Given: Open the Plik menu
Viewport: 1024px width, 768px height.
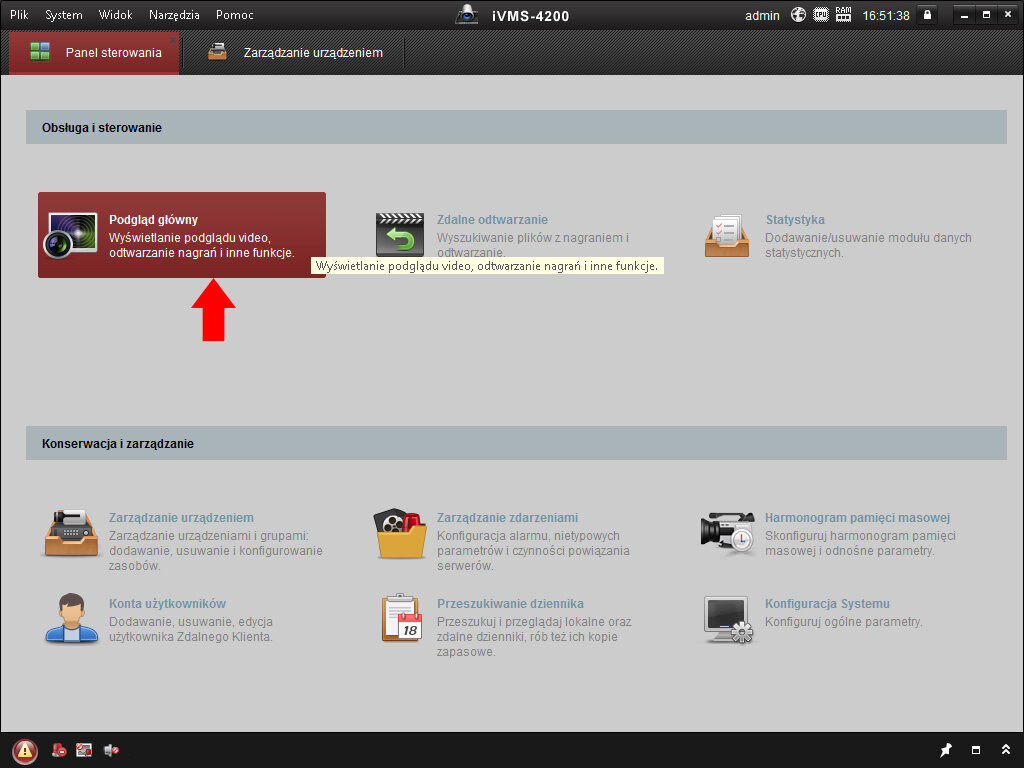Looking at the screenshot, I should click(20, 15).
